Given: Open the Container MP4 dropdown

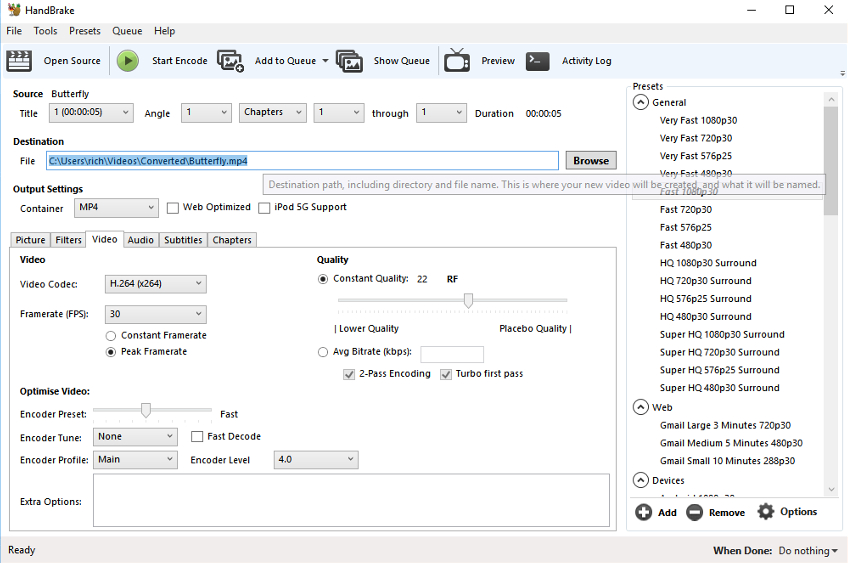Looking at the screenshot, I should 116,208.
